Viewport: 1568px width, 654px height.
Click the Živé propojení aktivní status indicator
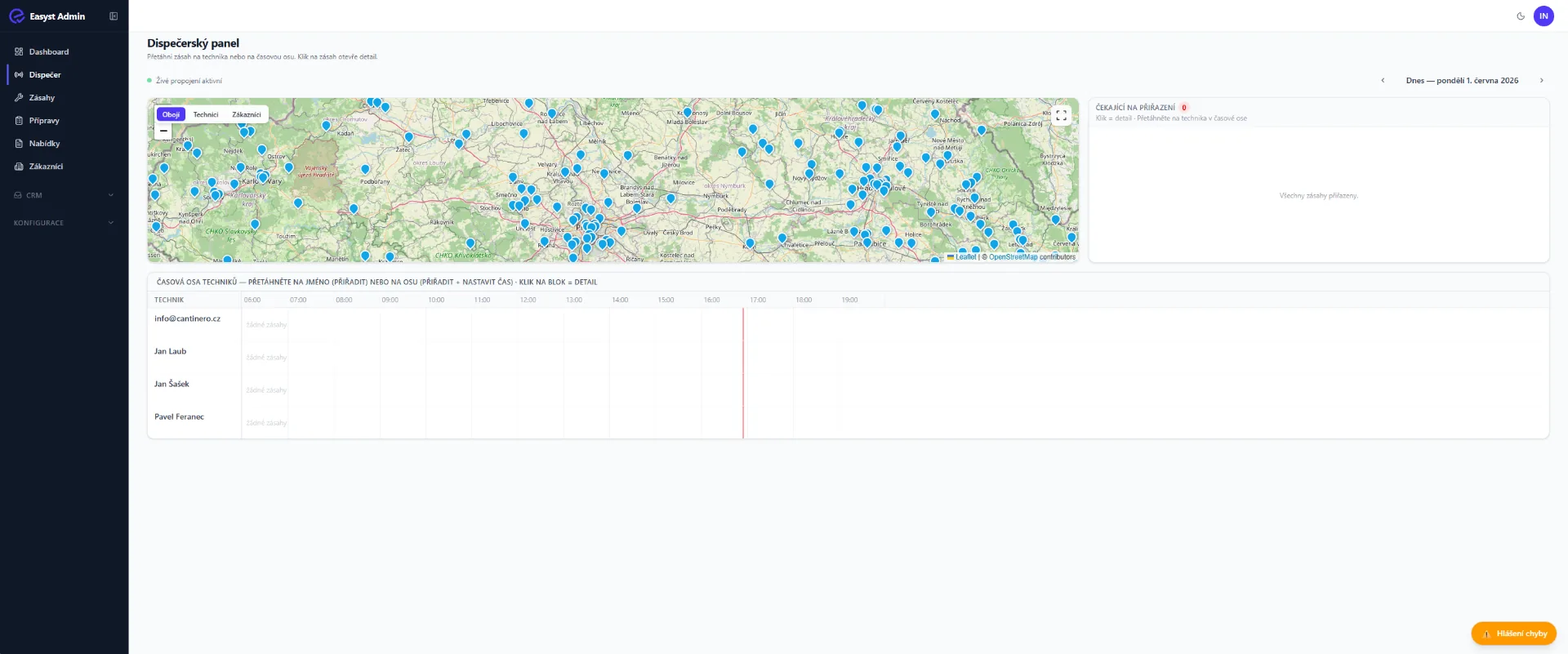click(x=185, y=81)
